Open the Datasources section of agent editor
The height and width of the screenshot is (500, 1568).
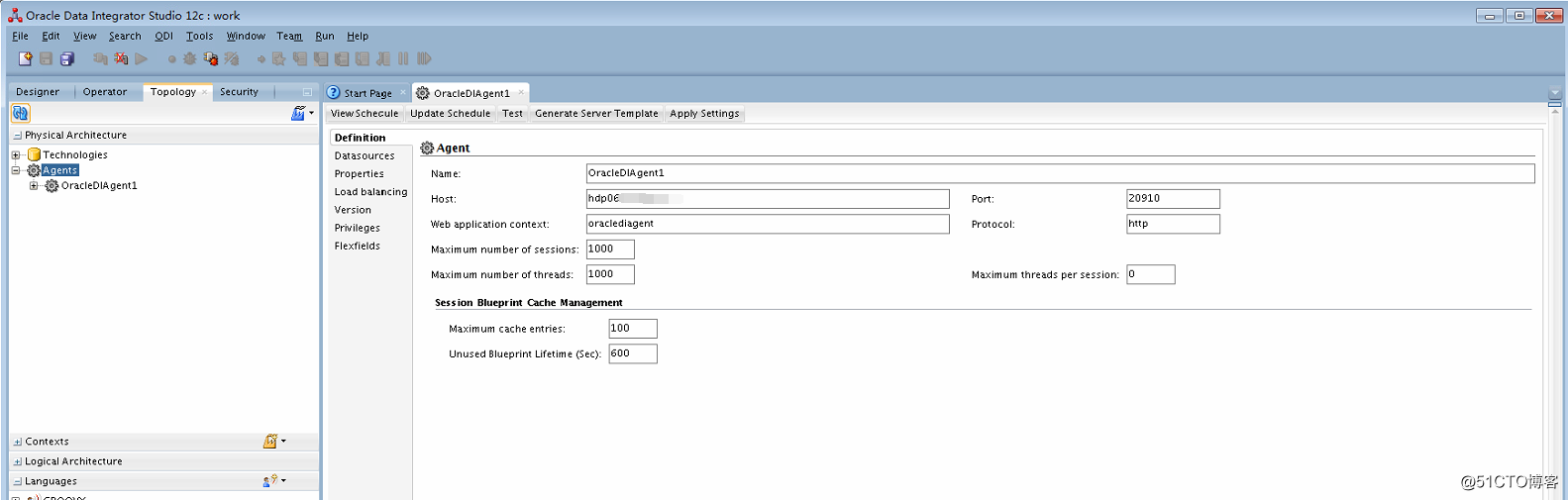tap(365, 156)
